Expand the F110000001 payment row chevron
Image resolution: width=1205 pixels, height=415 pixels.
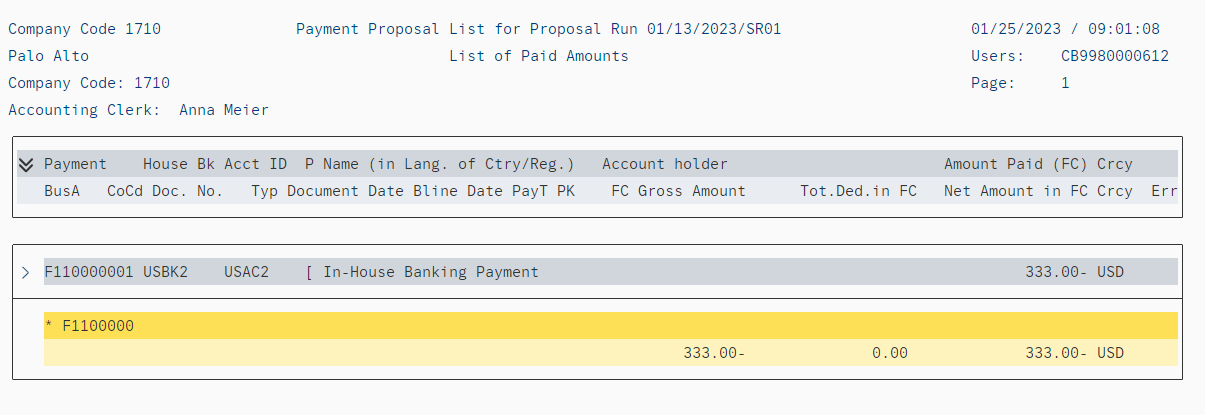coord(26,272)
